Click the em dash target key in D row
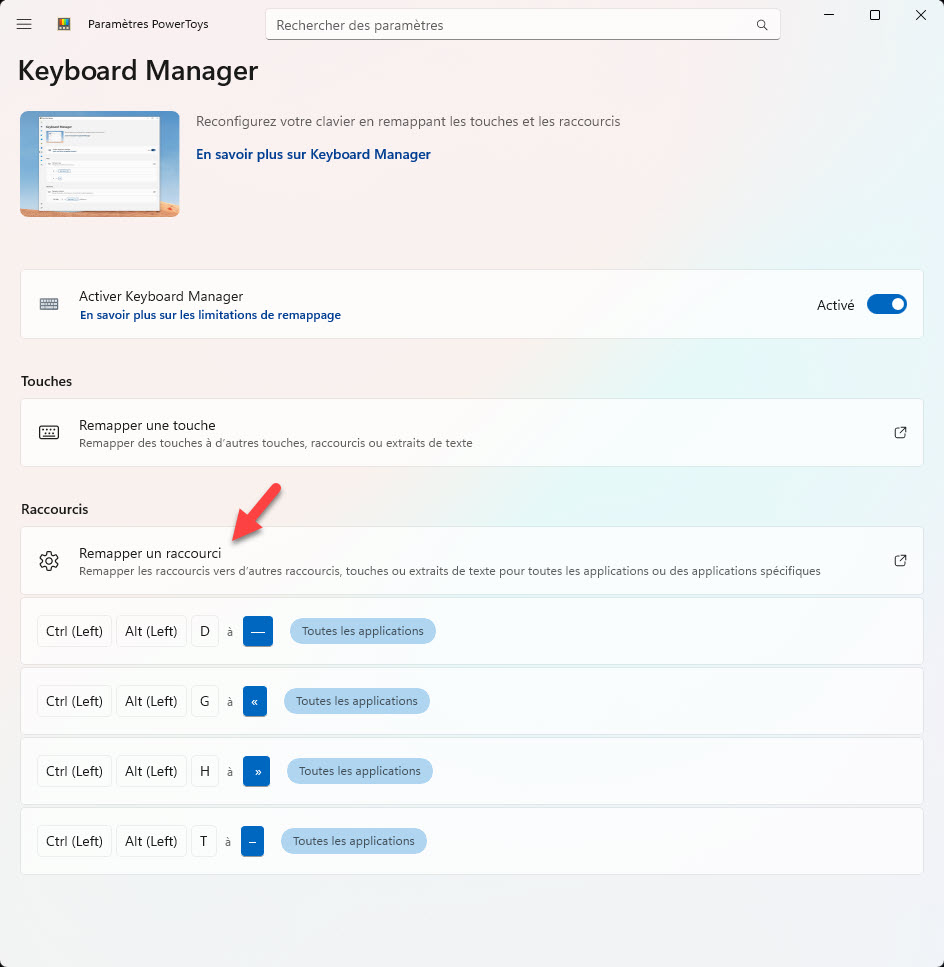The image size is (944, 967). tap(258, 632)
